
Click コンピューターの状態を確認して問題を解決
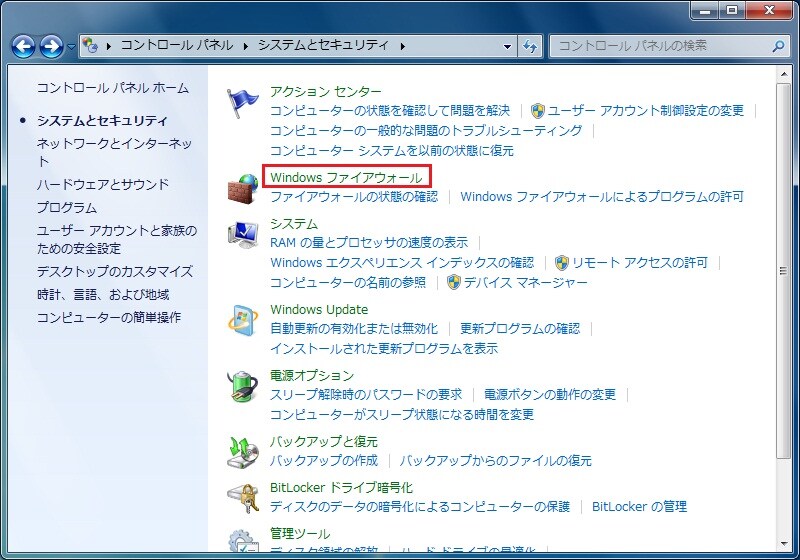[x=390, y=111]
